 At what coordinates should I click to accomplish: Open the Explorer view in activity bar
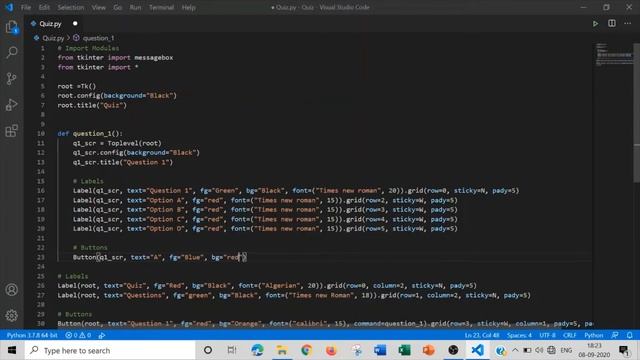[x=12, y=27]
